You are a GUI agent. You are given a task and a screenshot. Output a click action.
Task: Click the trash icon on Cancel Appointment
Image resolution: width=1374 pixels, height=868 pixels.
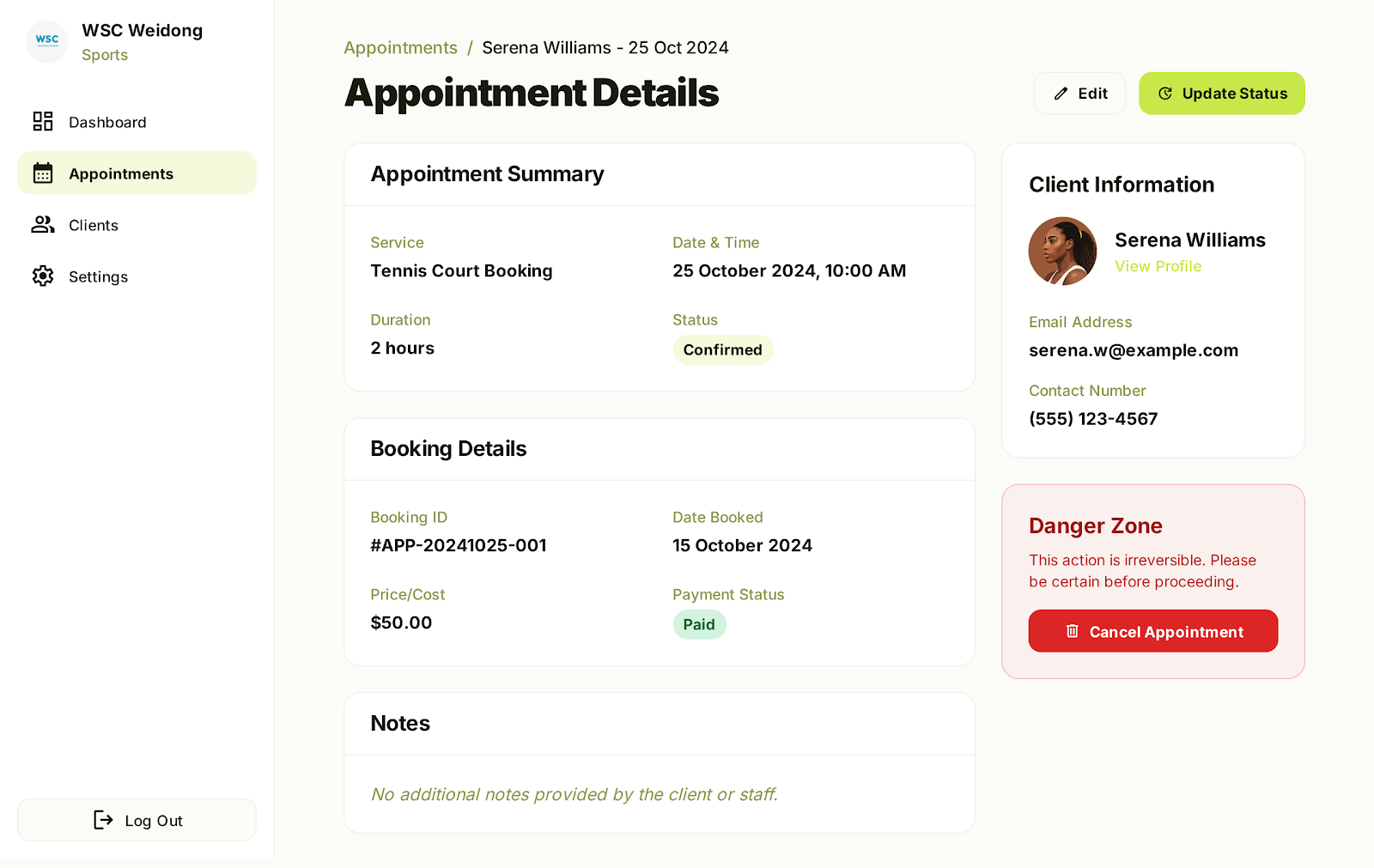tap(1073, 631)
